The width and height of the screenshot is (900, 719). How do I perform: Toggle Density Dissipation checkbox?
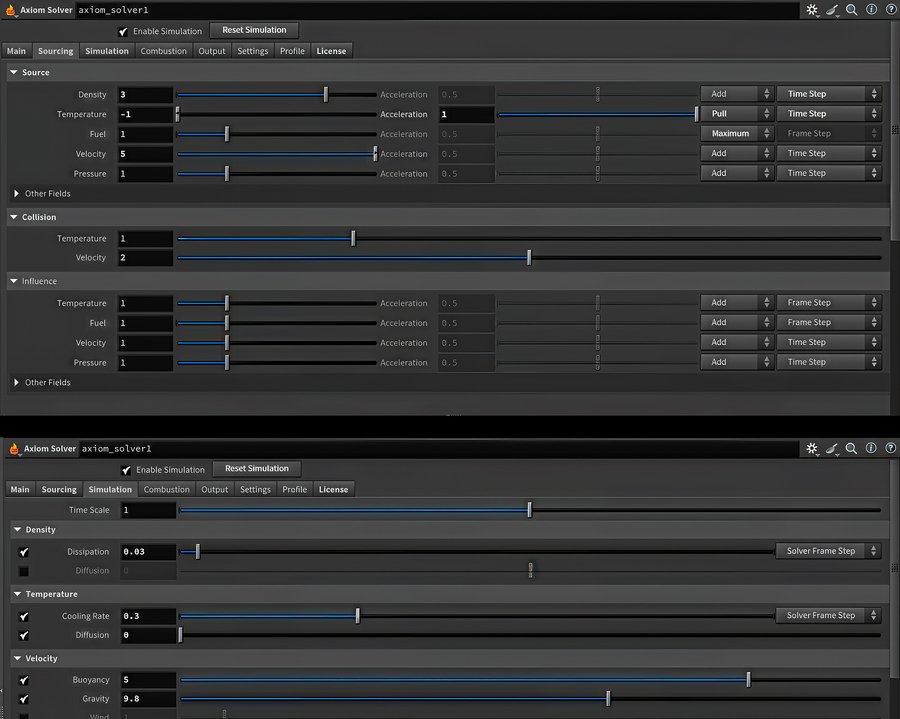(x=24, y=552)
